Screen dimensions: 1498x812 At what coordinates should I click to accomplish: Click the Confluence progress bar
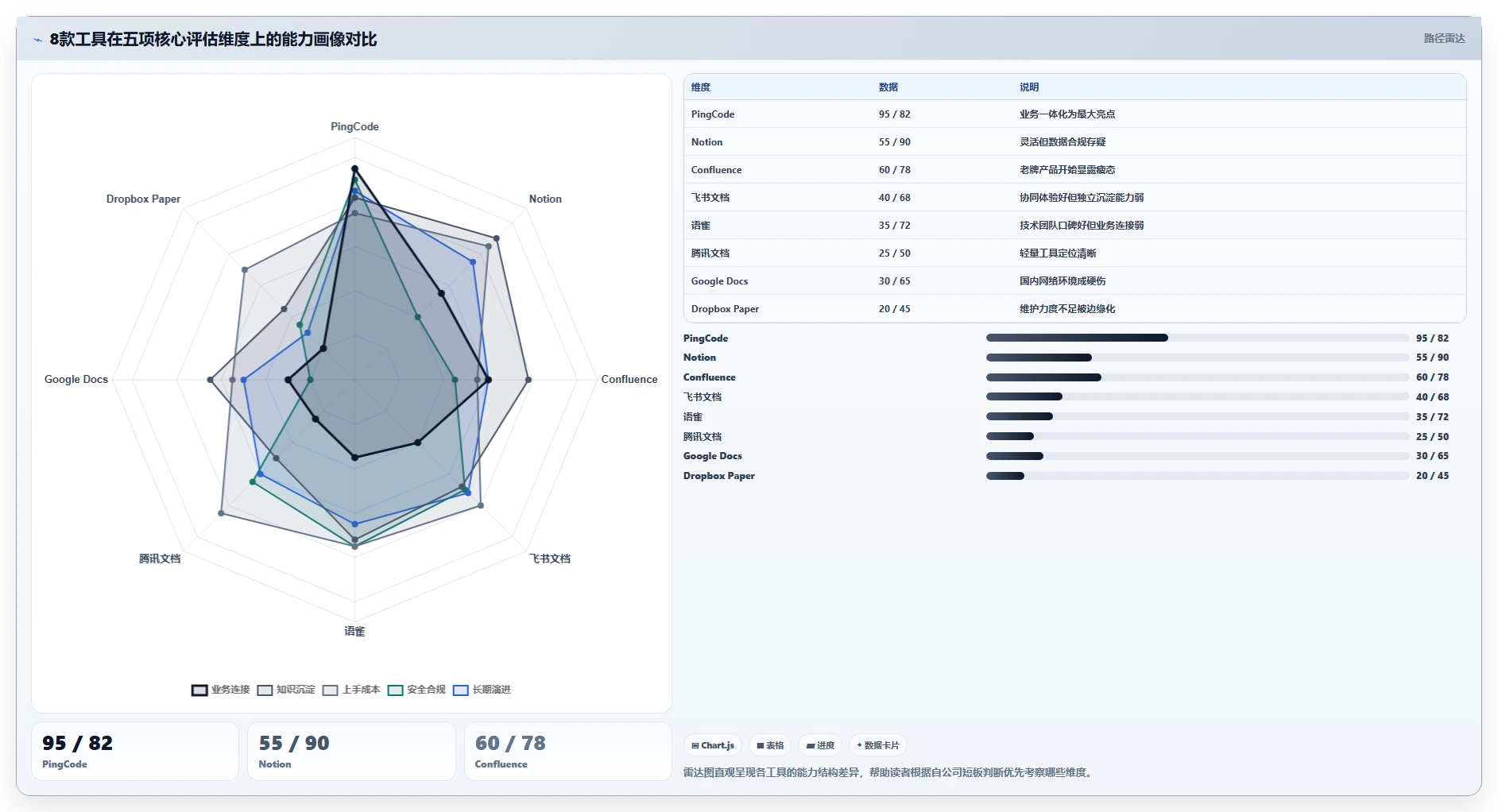point(1198,377)
